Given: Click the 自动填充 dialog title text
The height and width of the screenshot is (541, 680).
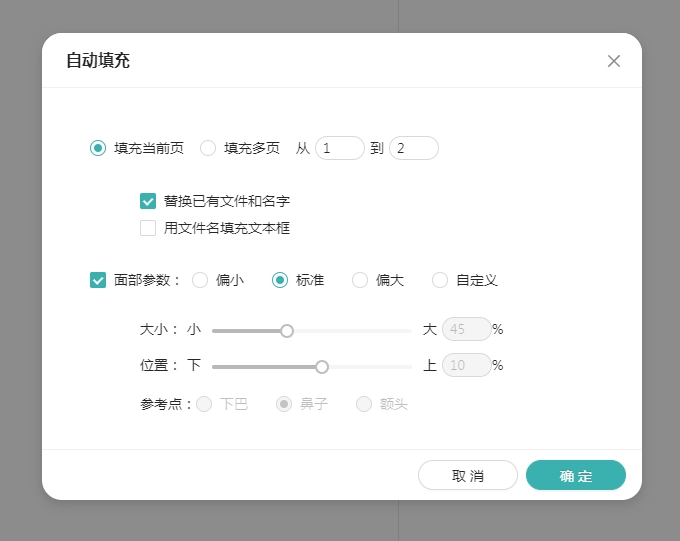Looking at the screenshot, I should 98,60.
